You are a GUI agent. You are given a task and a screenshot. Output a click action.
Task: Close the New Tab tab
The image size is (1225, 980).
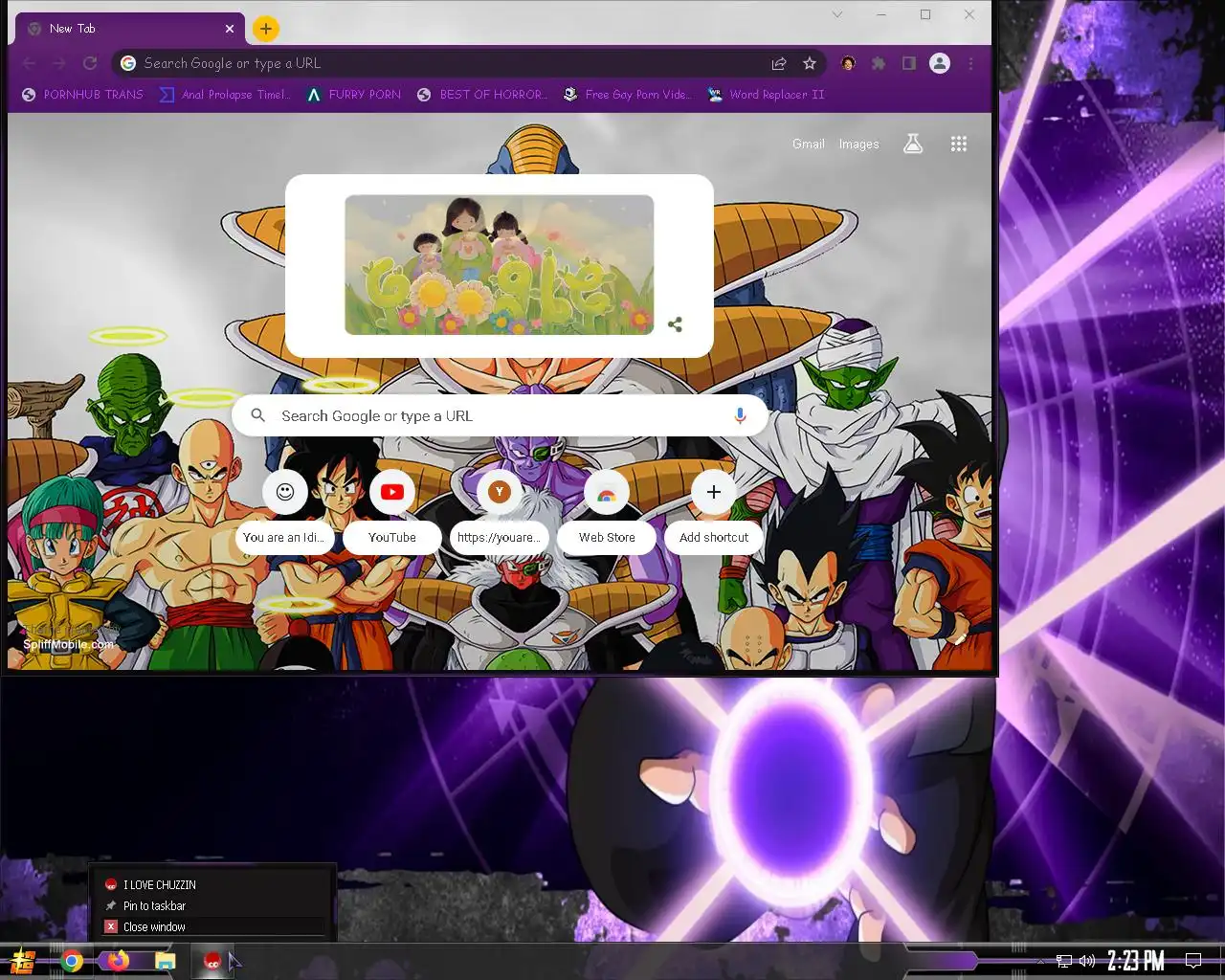pyautogui.click(x=231, y=29)
